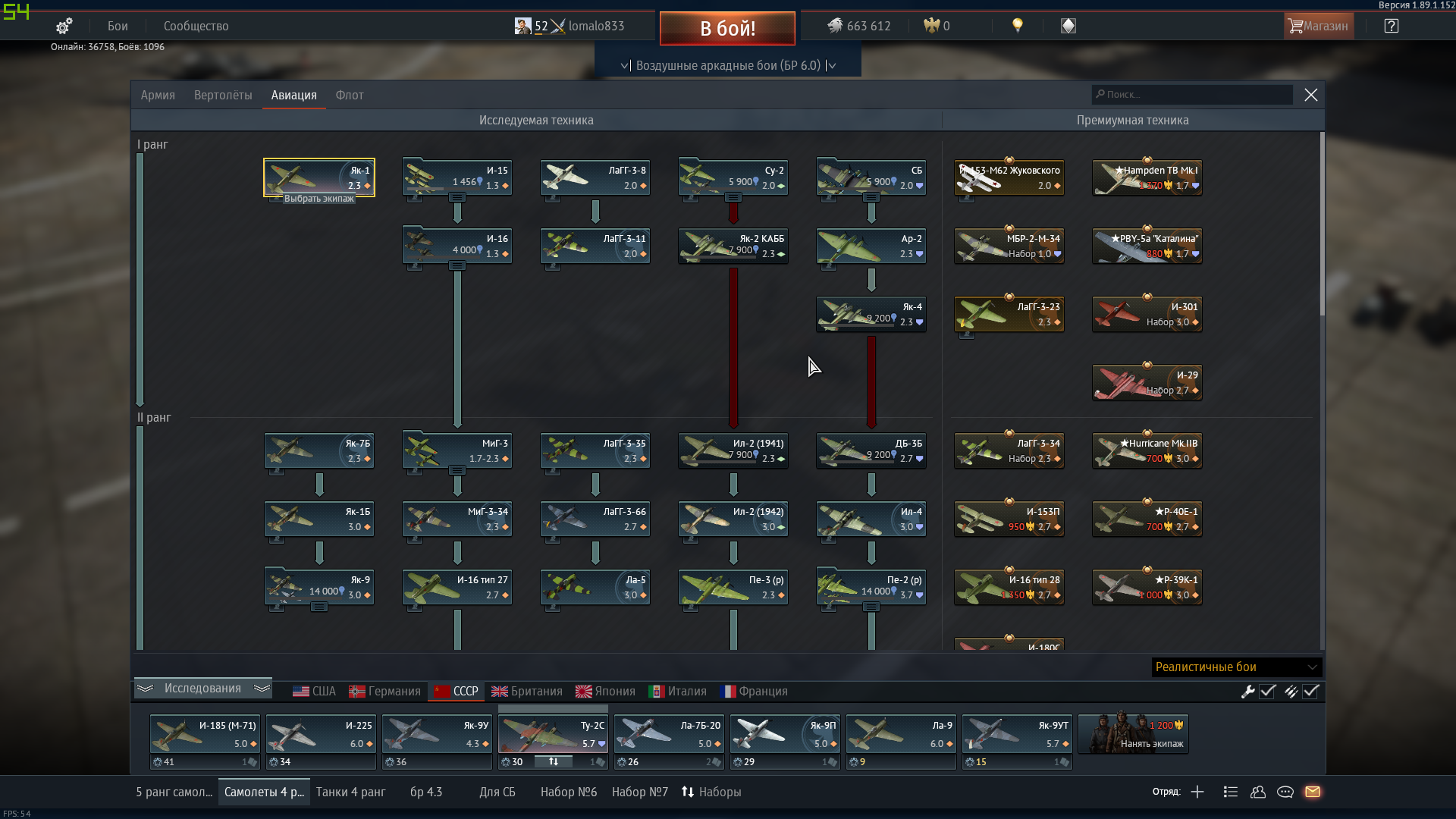Select the Британия nation tab

tap(527, 692)
